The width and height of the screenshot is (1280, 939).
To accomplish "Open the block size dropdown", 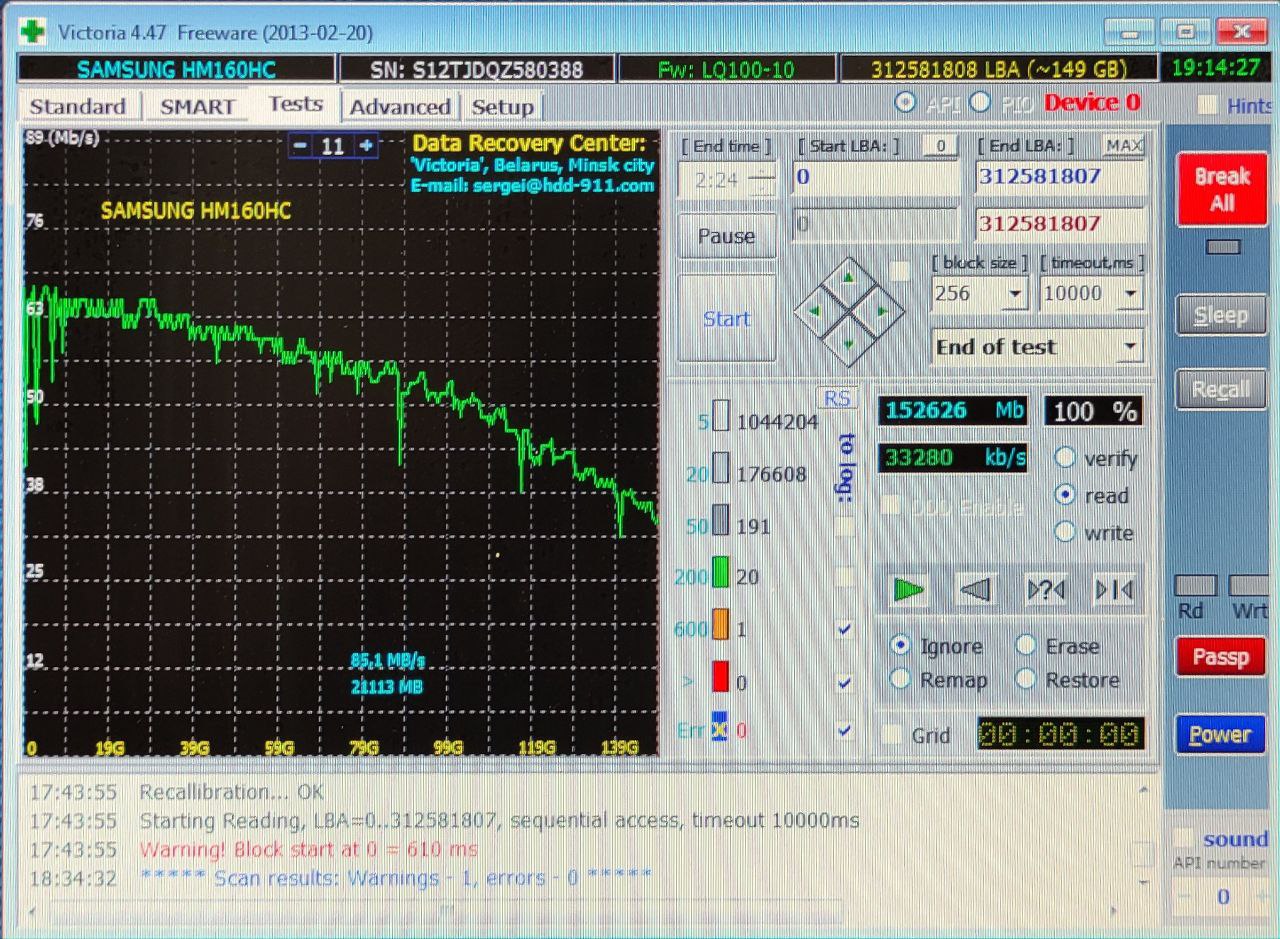I will 1015,294.
